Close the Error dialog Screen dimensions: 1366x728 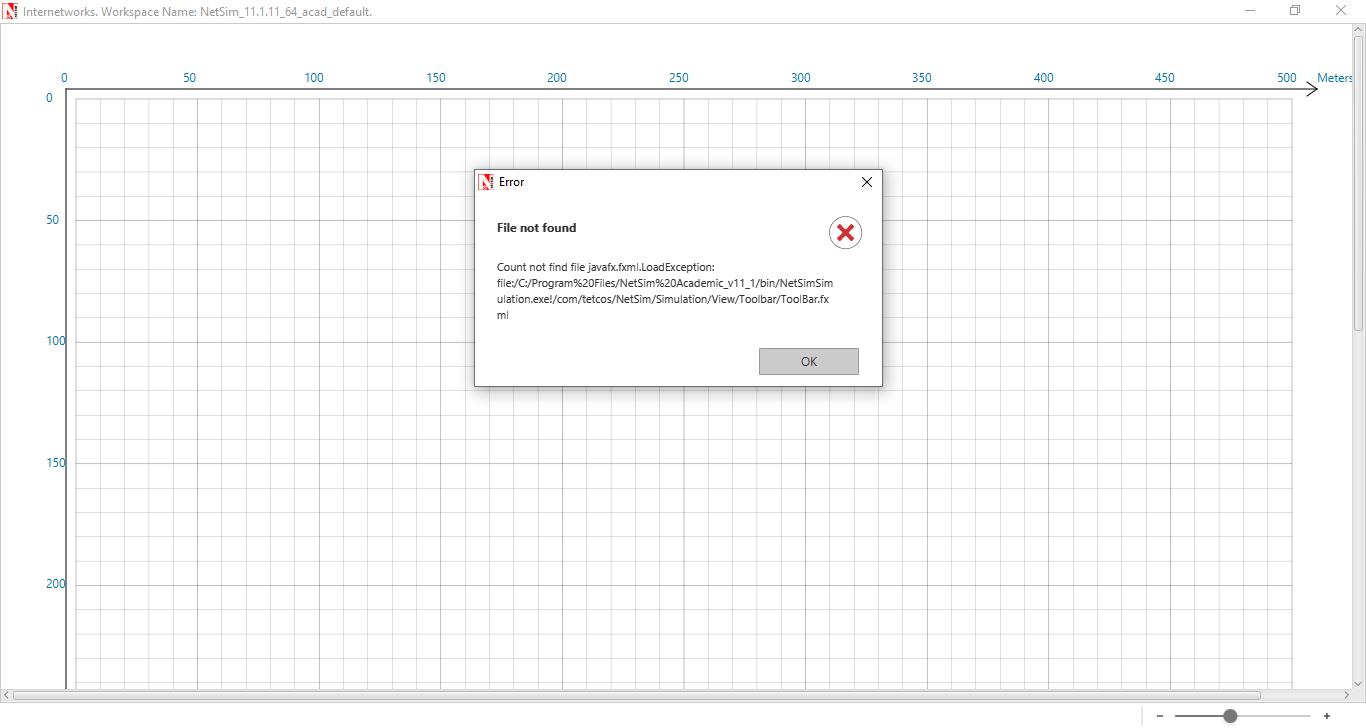coord(867,182)
